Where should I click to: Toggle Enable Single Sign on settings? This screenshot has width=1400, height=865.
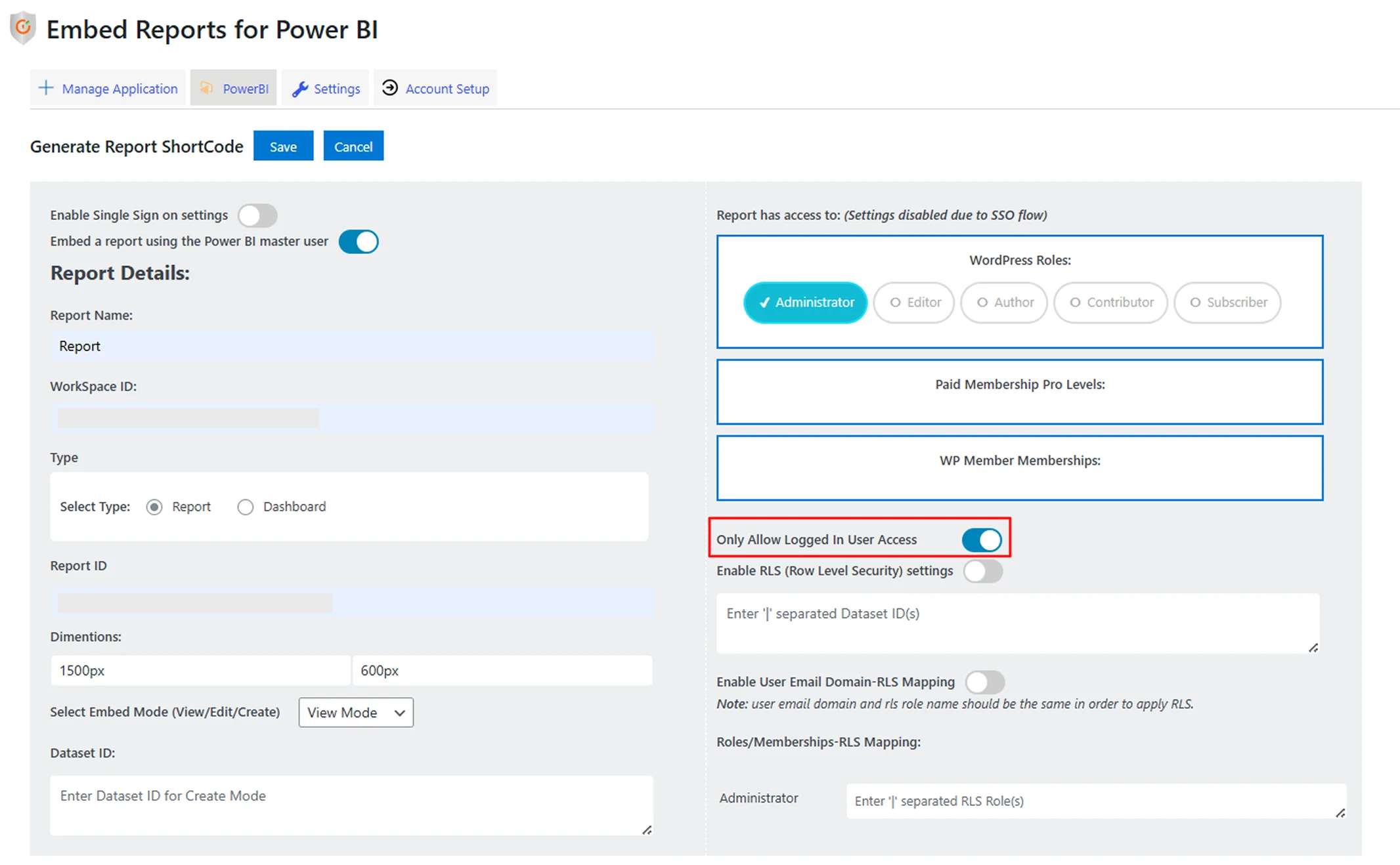[257, 215]
